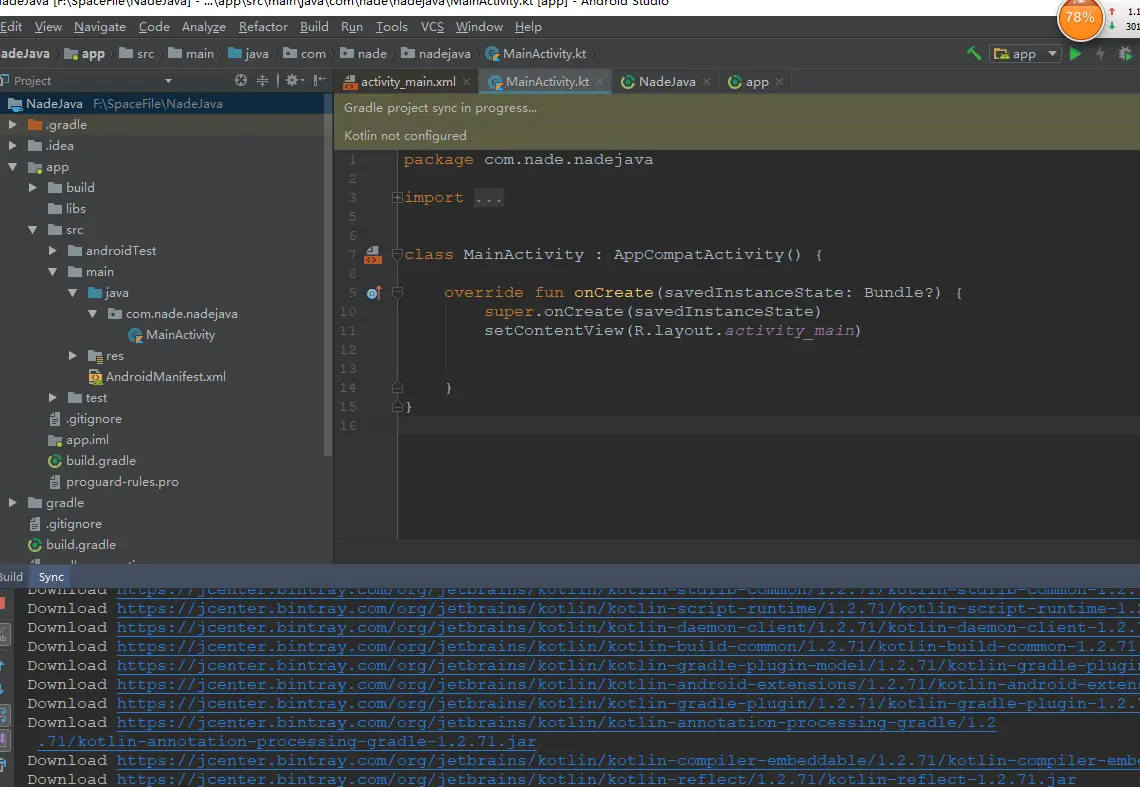The width and height of the screenshot is (1140, 787).
Task: Click the down arrow icon in Build panel
Action: point(2,689)
